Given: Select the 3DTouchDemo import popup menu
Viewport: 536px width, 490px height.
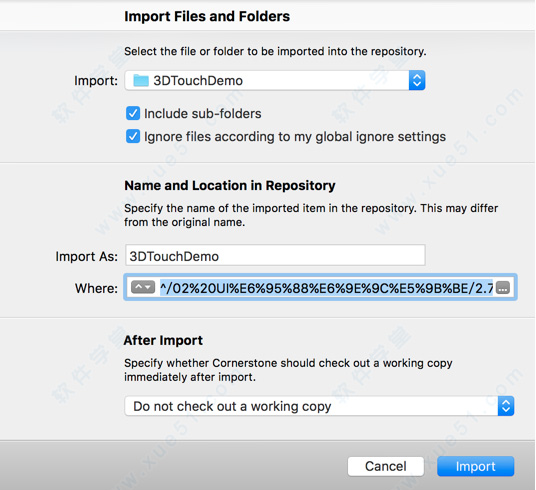Looking at the screenshot, I should (275, 80).
